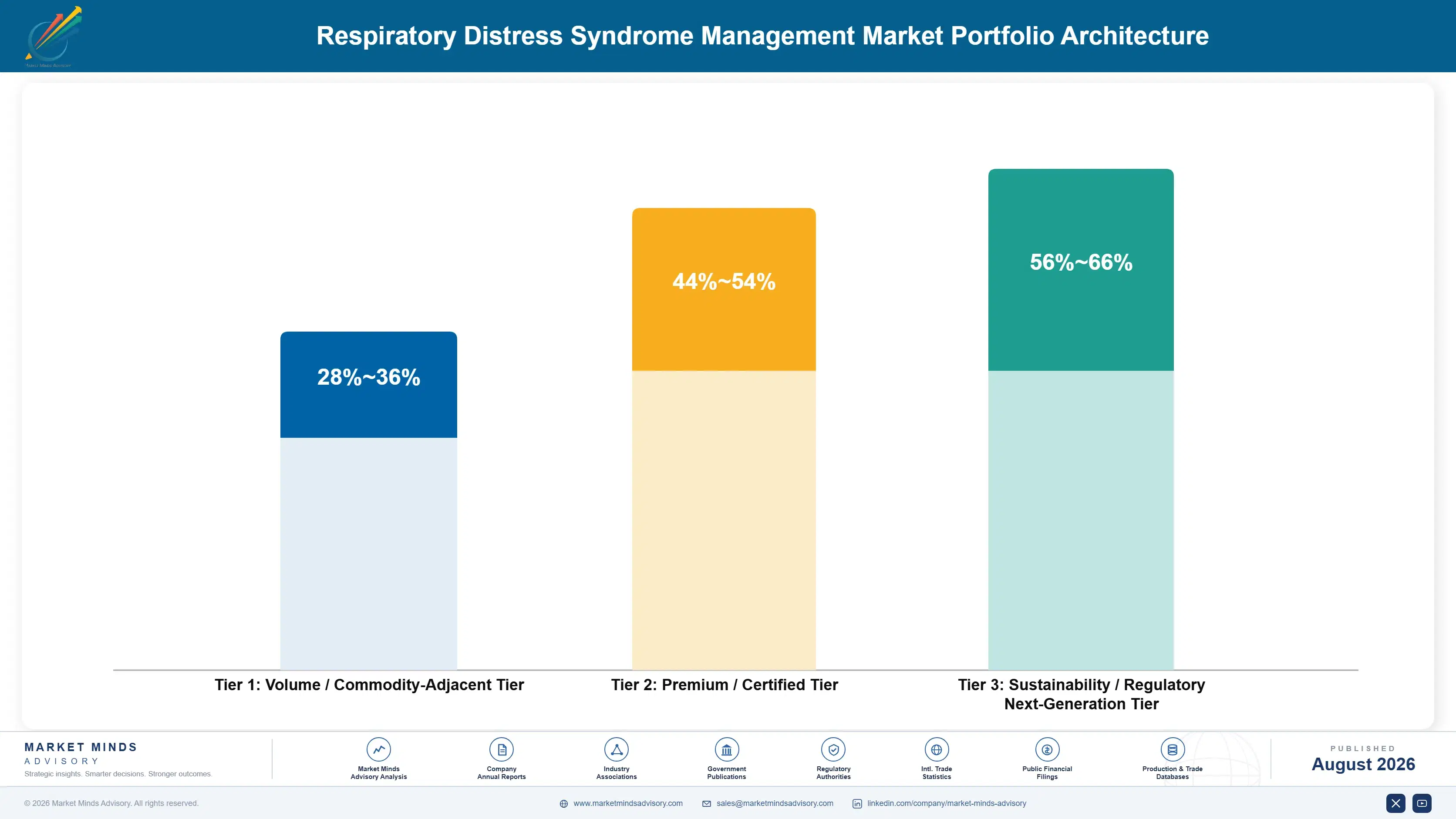Click the X social media icon
The image size is (1456, 819).
pos(1395,803)
